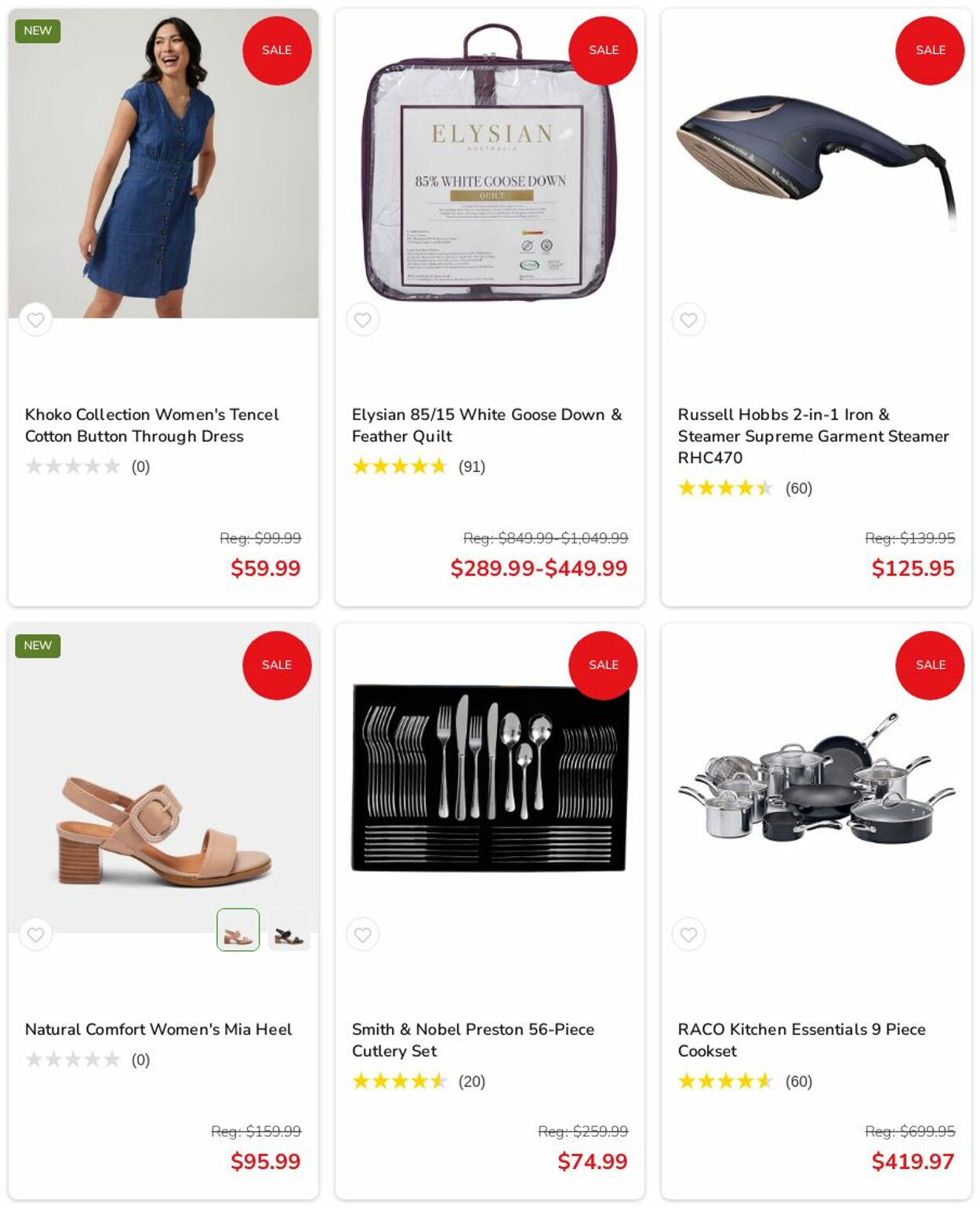The height and width of the screenshot is (1208, 980).
Task: Add RACO cookset to wishlist
Action: 688,934
